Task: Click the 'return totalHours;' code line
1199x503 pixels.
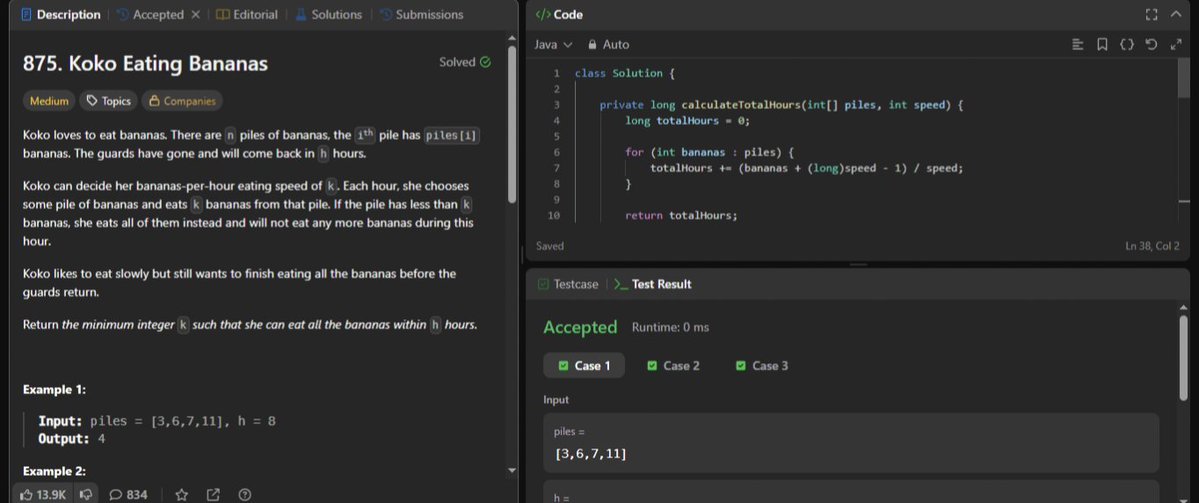Action: (x=681, y=216)
